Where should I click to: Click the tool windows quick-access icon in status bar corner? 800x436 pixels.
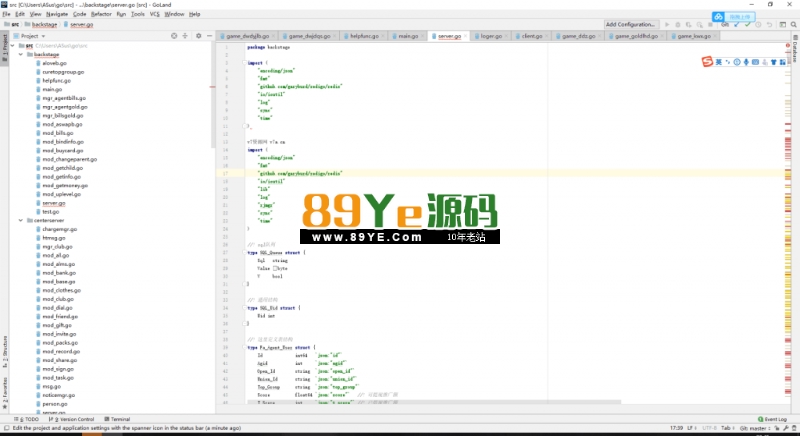pos(6,428)
